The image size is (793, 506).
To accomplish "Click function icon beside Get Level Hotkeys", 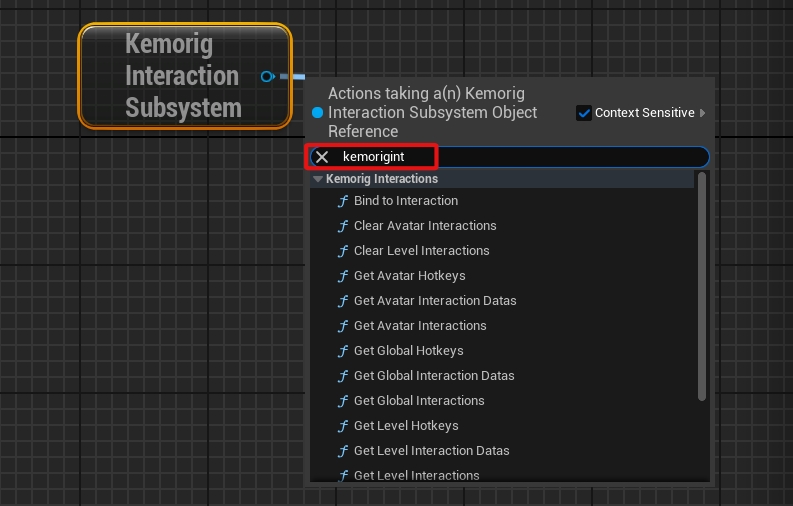I will 344,426.
